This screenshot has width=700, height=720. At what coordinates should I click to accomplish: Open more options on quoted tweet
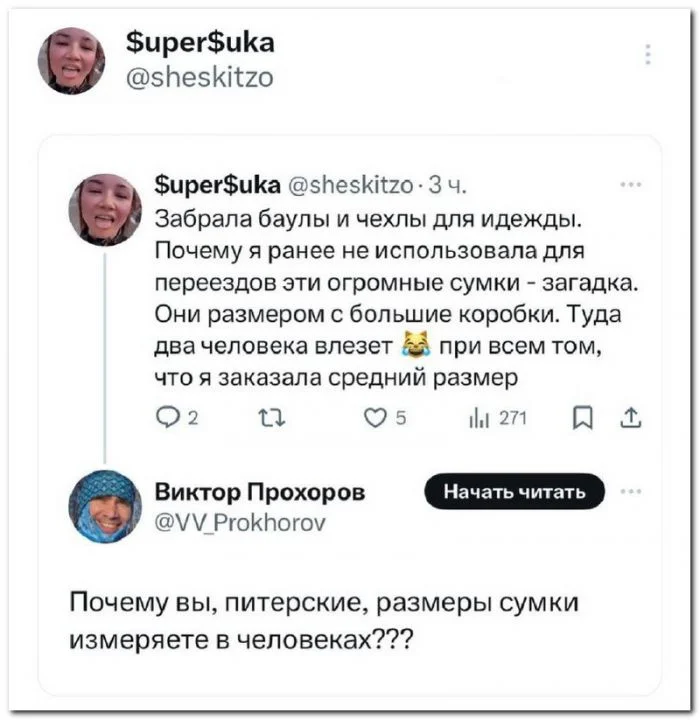tap(631, 184)
